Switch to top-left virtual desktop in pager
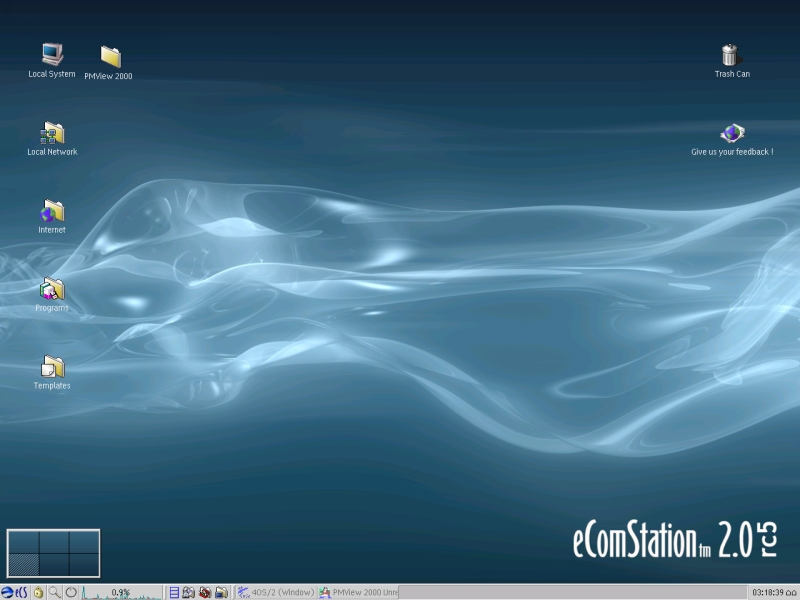 pos(23,542)
